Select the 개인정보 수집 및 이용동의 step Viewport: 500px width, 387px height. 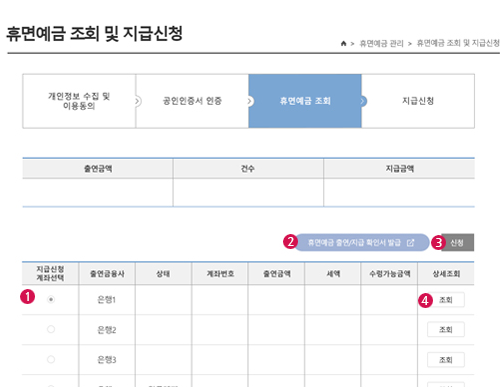[79, 101]
